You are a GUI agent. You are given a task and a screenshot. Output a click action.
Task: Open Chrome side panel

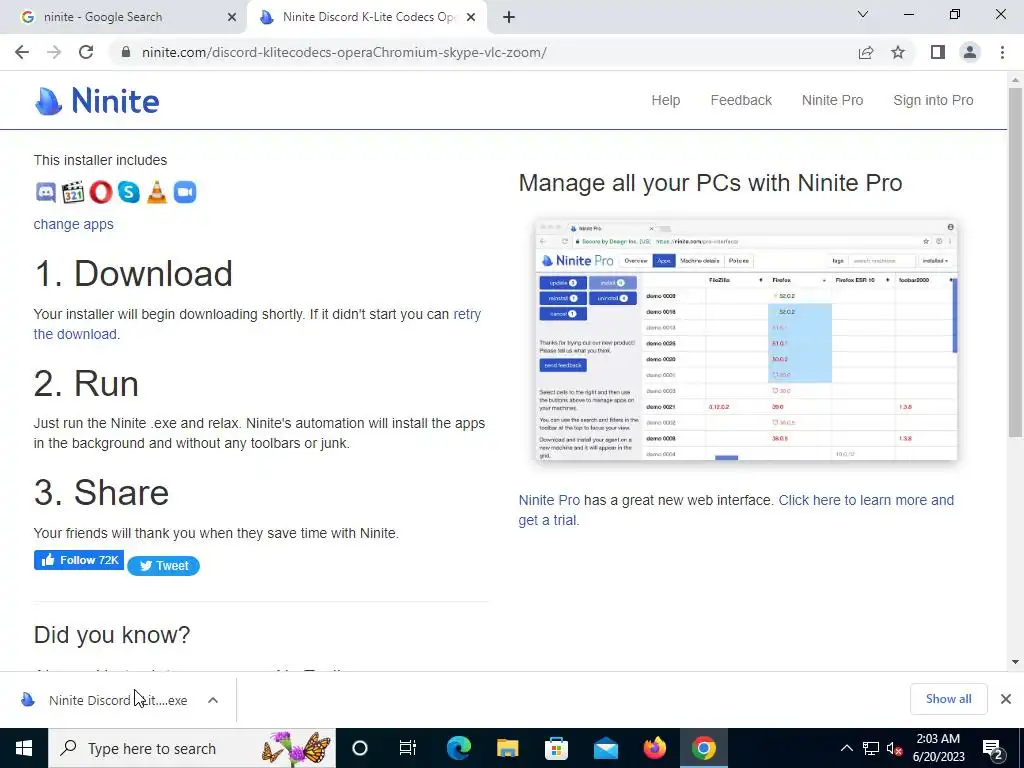(938, 52)
